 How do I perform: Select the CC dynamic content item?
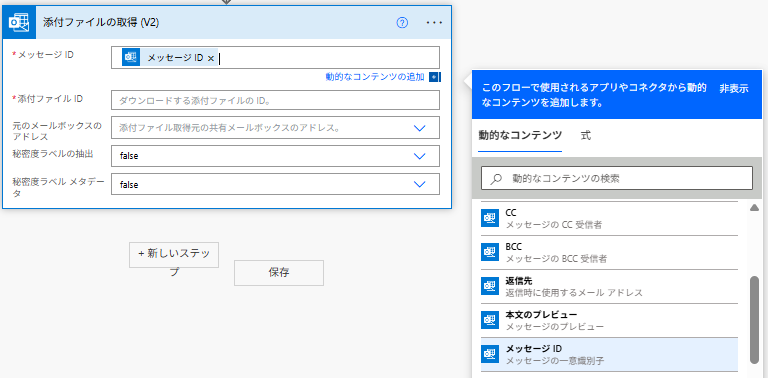[609, 218]
